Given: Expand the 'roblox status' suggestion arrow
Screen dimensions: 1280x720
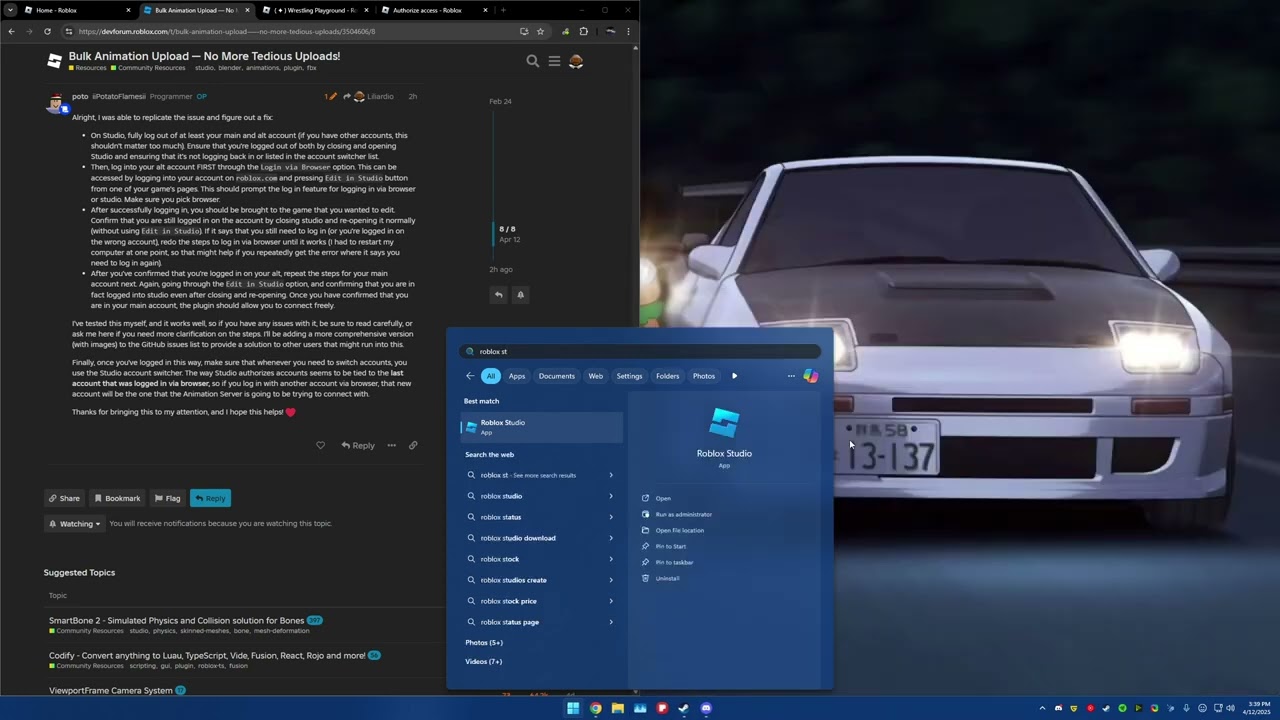Looking at the screenshot, I should tap(611, 517).
